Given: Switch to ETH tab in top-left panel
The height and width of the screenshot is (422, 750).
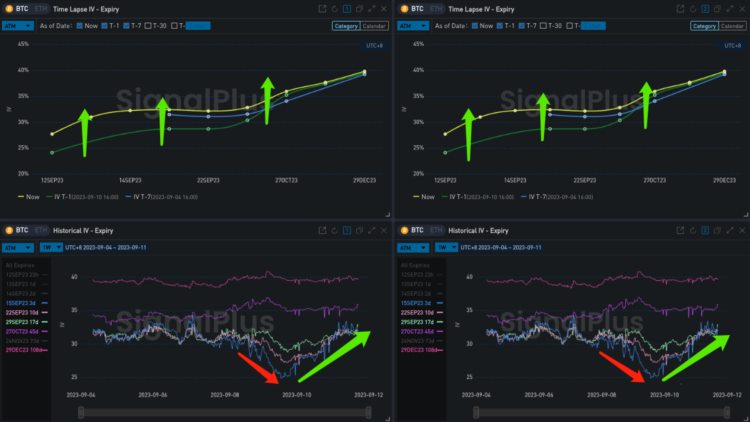Looking at the screenshot, I should click(x=42, y=8).
